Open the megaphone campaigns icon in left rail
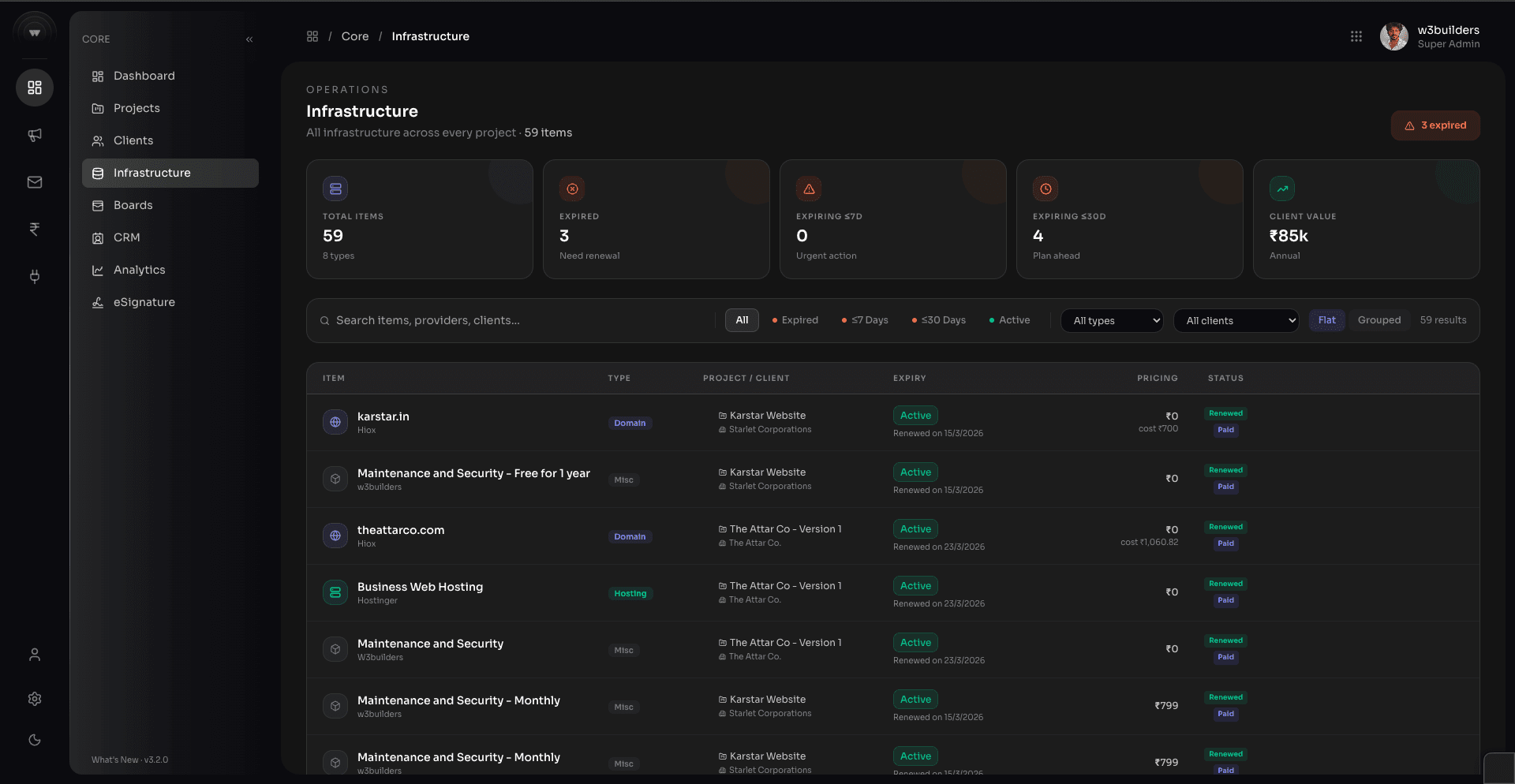The width and height of the screenshot is (1515, 784). (x=35, y=135)
